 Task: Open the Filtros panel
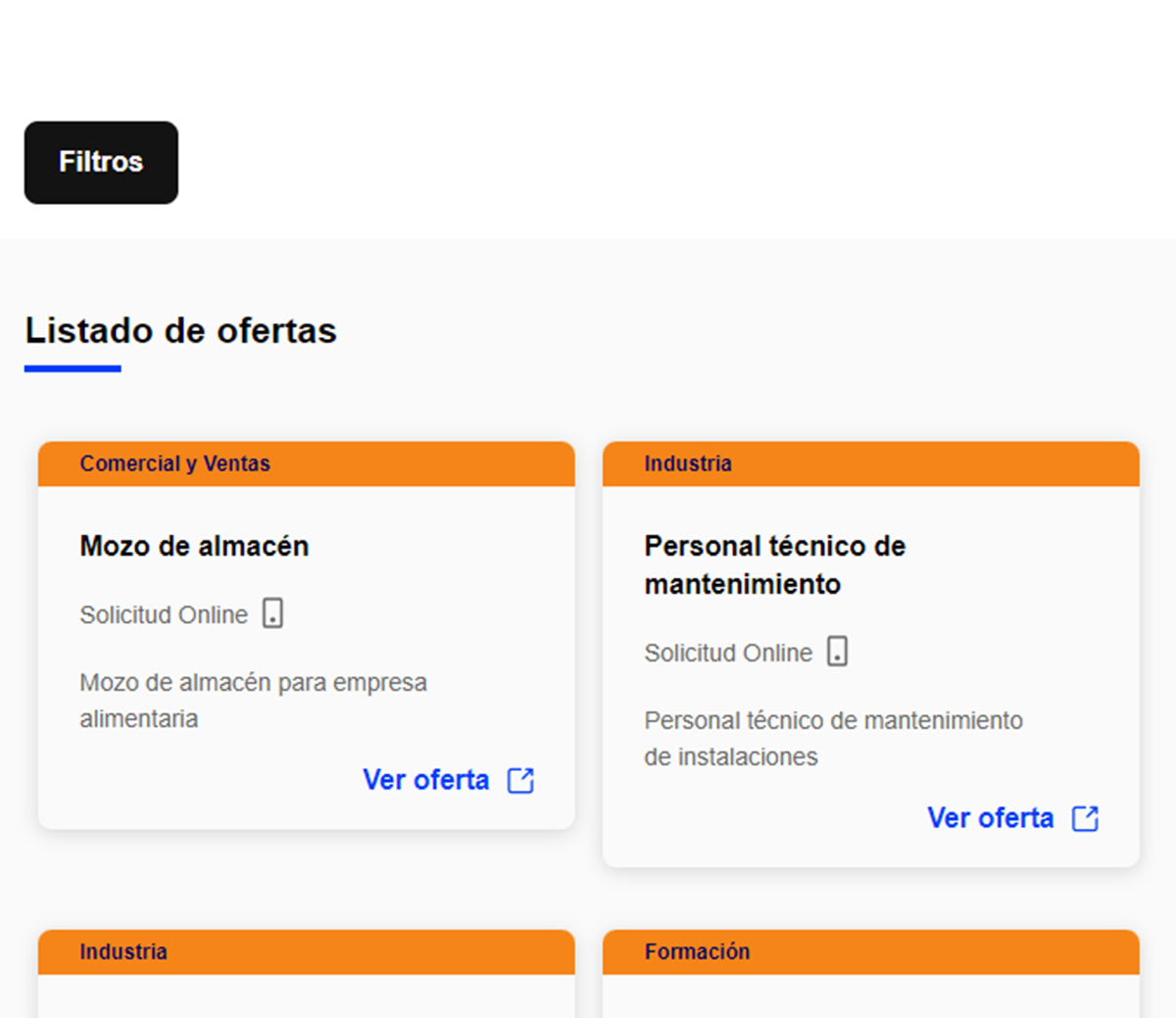pyautogui.click(x=101, y=163)
